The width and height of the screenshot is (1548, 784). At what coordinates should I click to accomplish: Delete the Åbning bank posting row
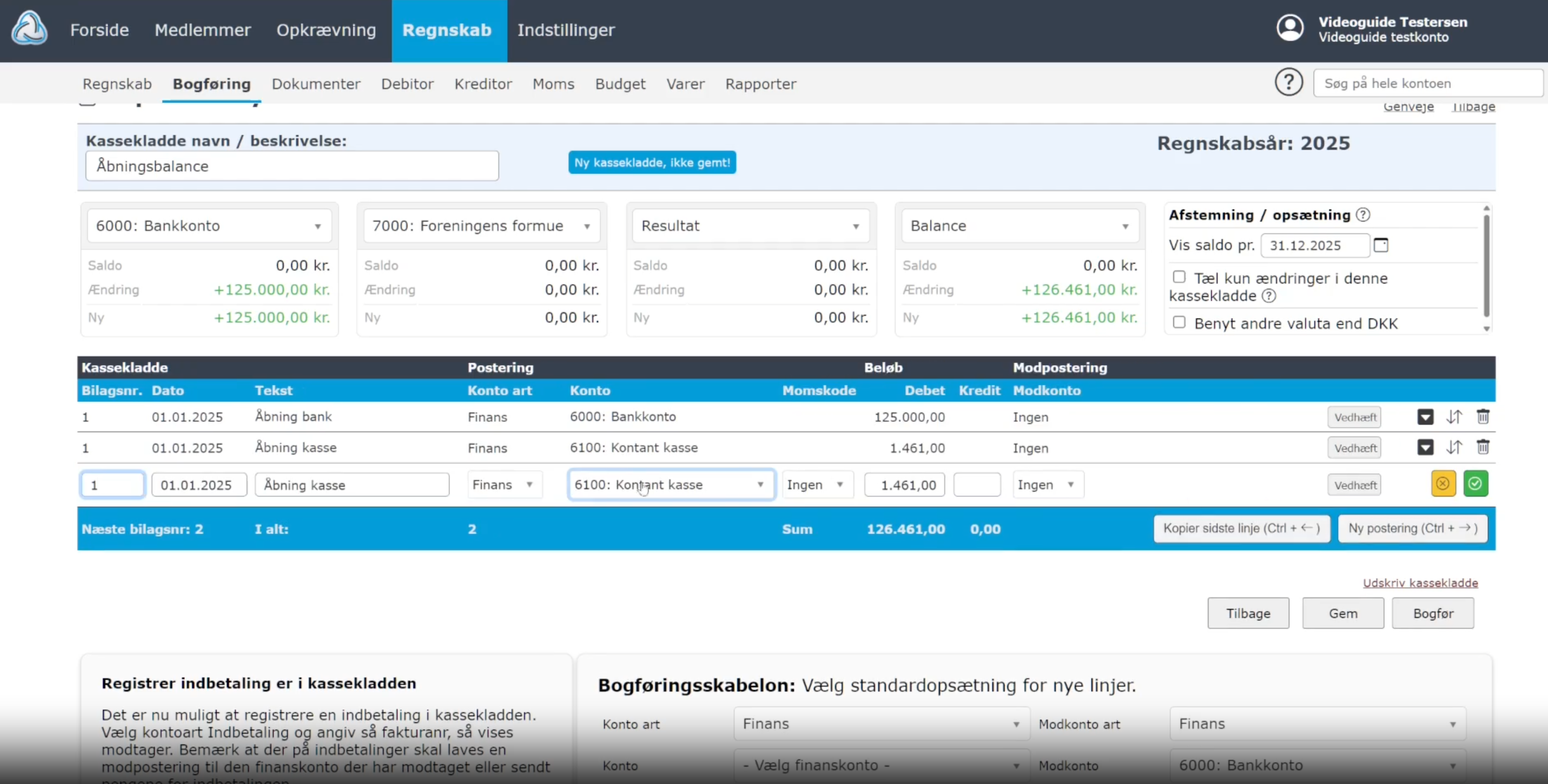pyautogui.click(x=1482, y=416)
